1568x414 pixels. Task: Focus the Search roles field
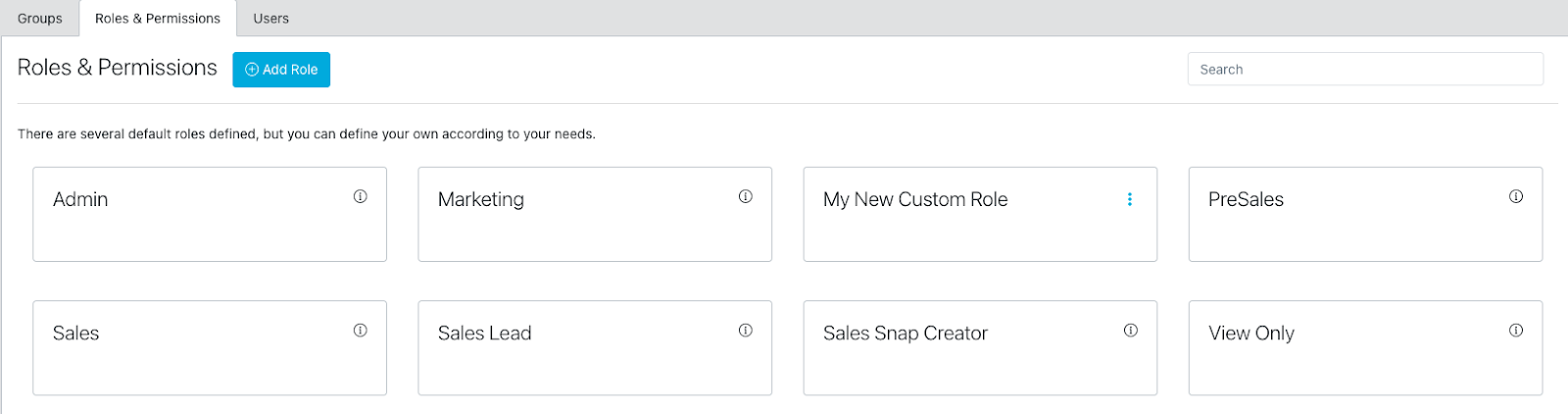pos(1365,70)
